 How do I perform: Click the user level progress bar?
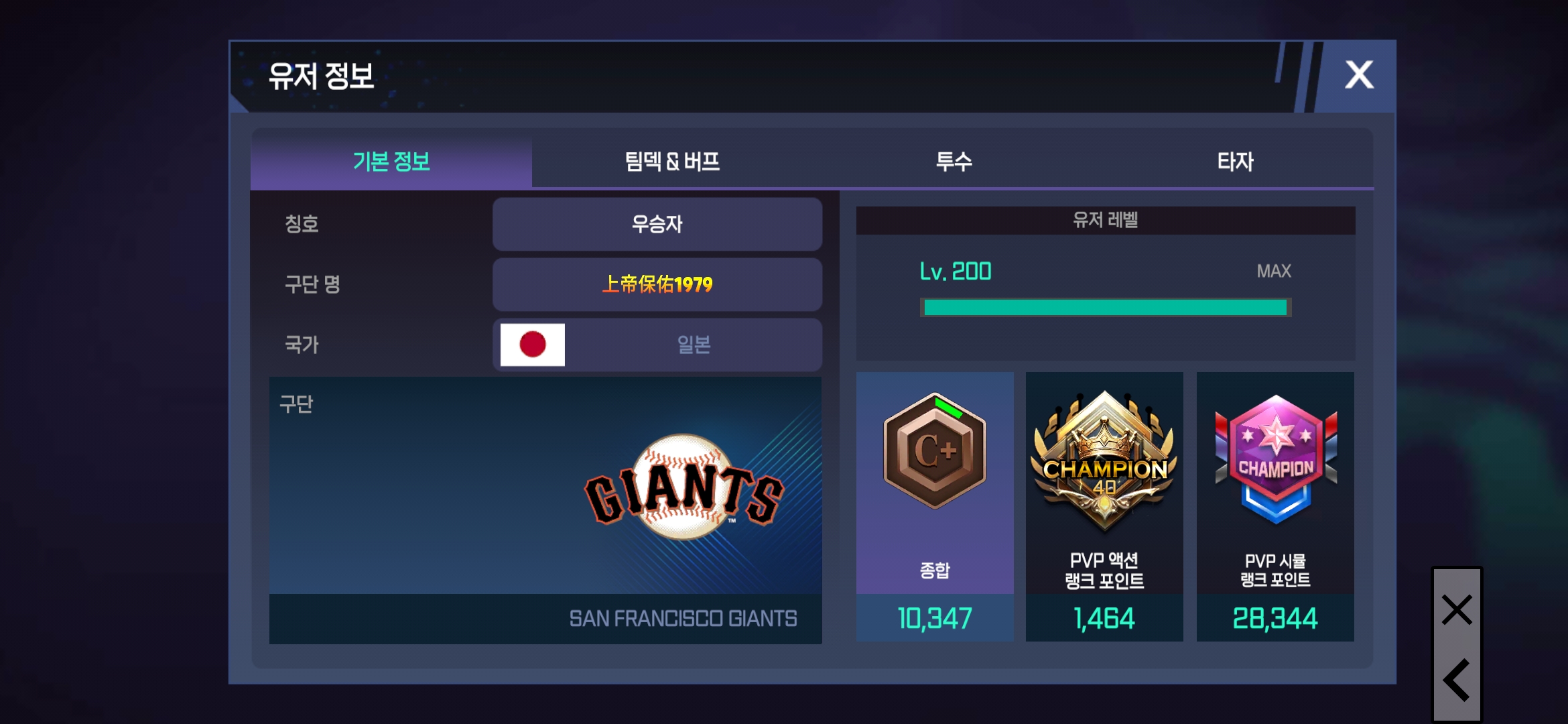[1106, 308]
